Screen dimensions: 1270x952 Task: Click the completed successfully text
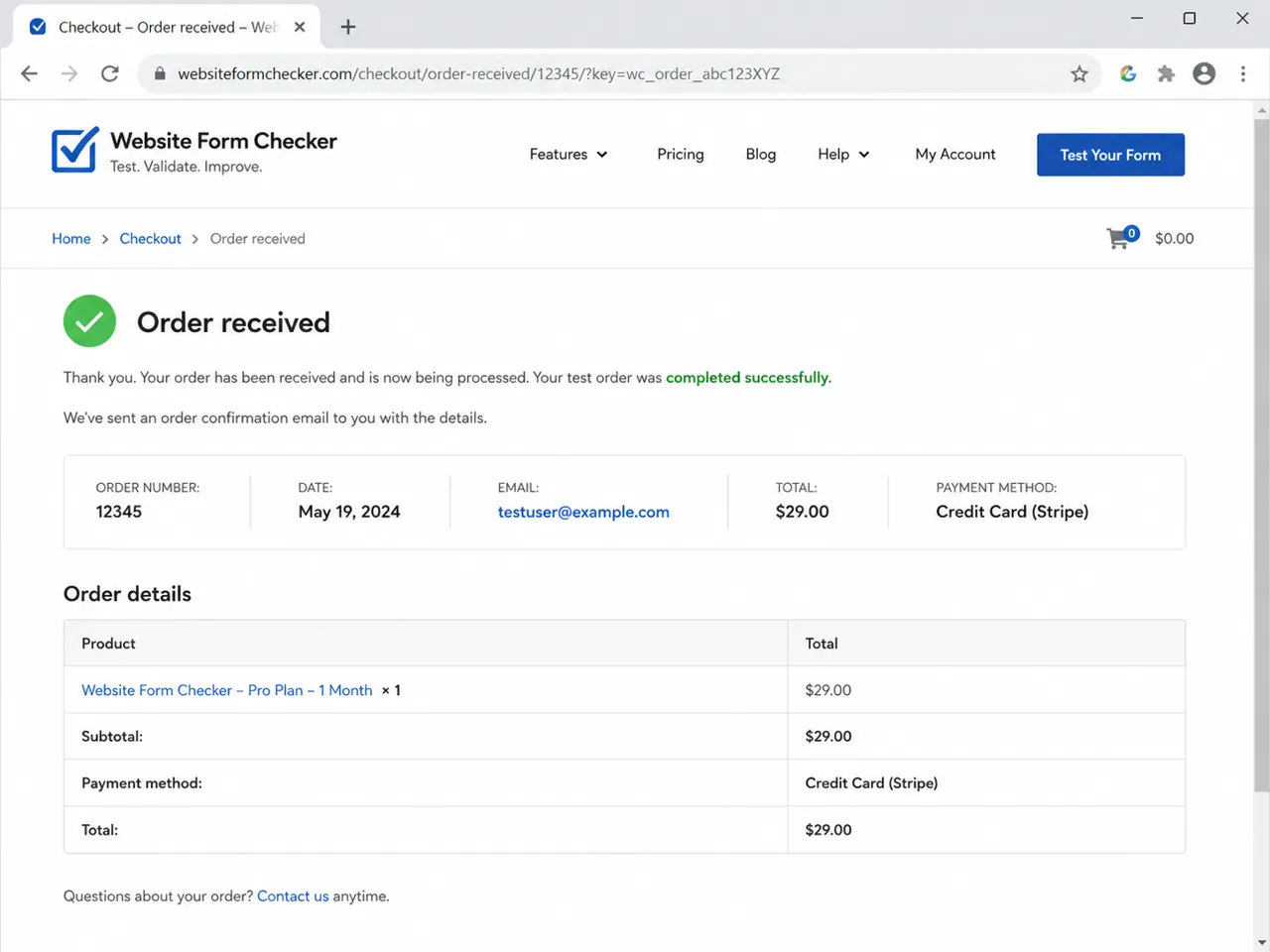point(747,378)
